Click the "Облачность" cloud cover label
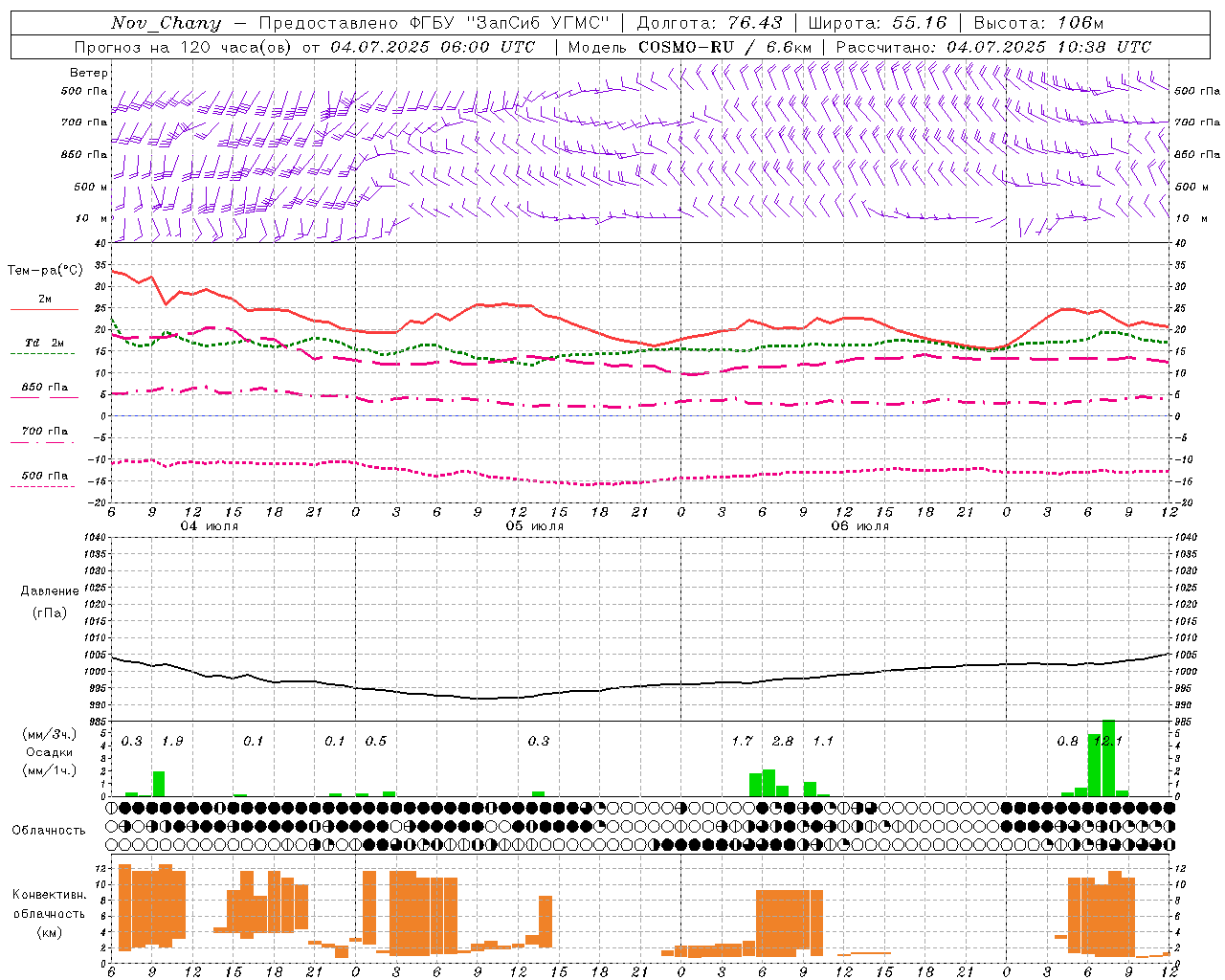1225x980 pixels. (49, 830)
